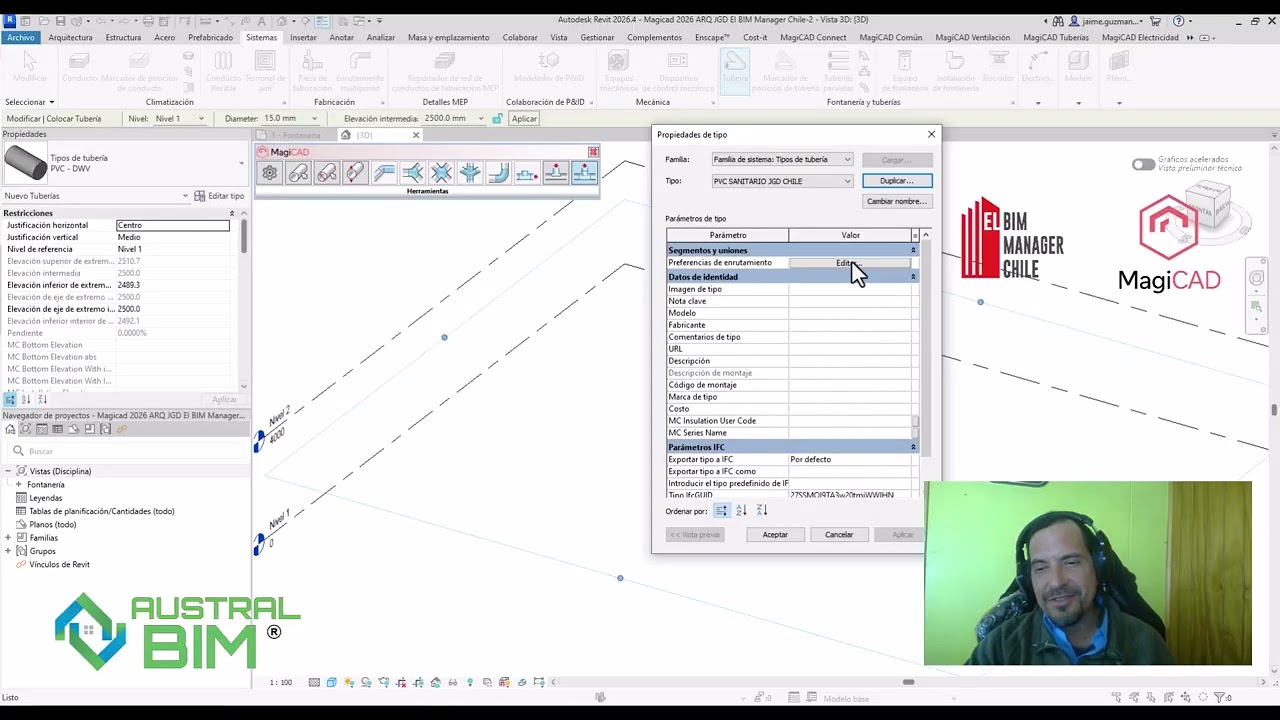
Task: Click Editar routing preferences button
Action: coord(850,263)
